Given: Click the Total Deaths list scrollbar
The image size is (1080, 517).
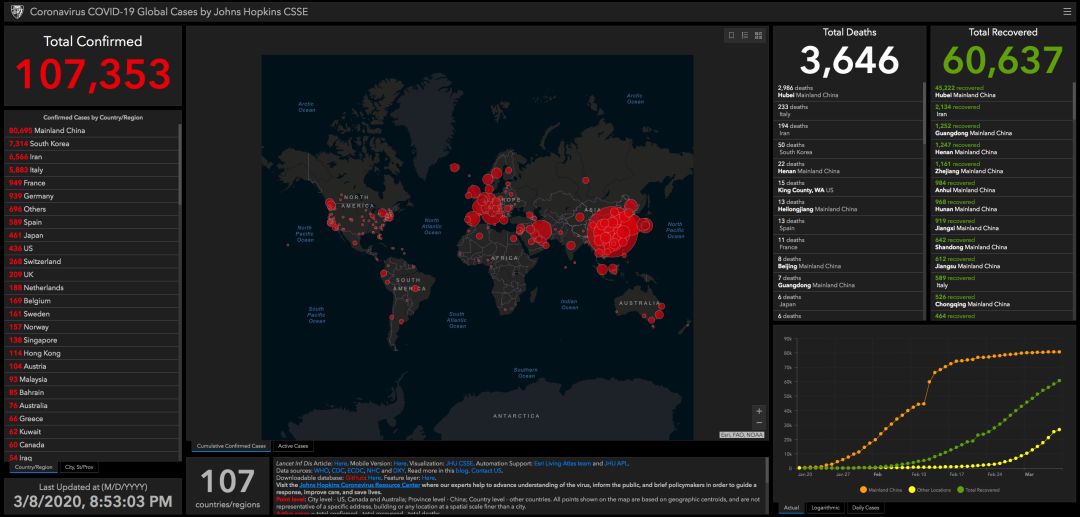Looking at the screenshot, I should [924, 114].
